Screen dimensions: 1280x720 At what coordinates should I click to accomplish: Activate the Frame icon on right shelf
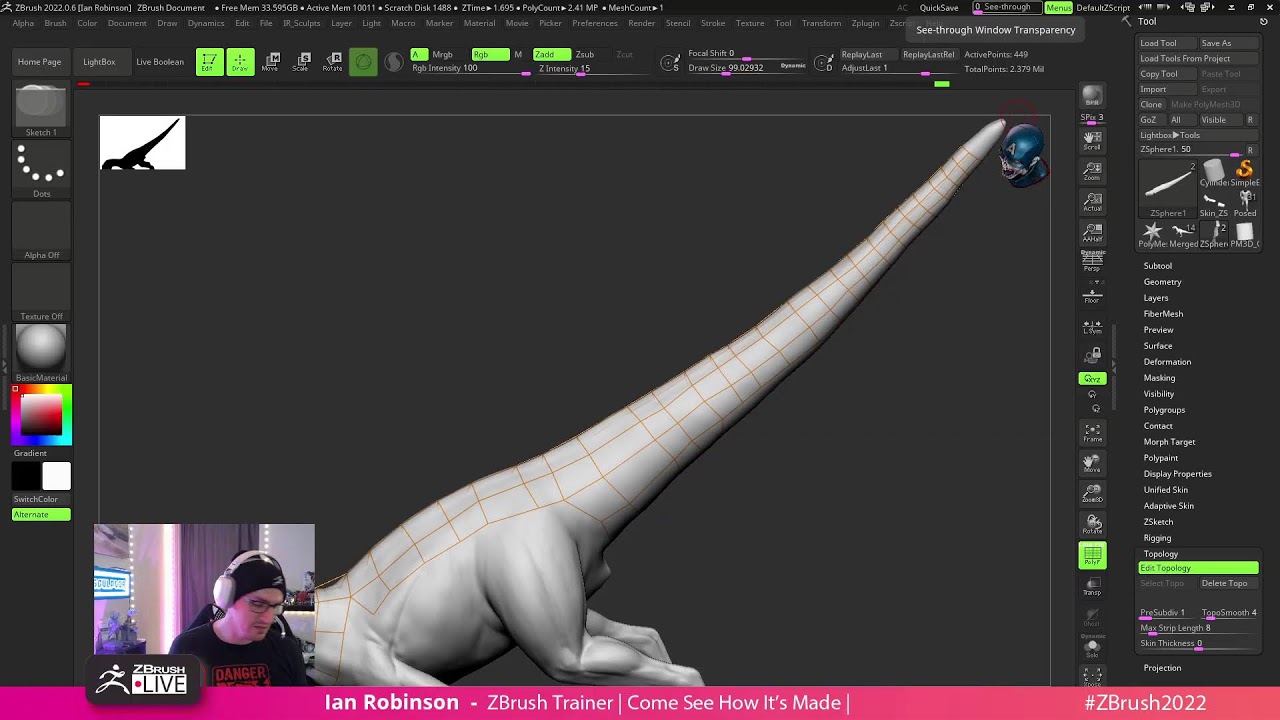pos(1092,430)
